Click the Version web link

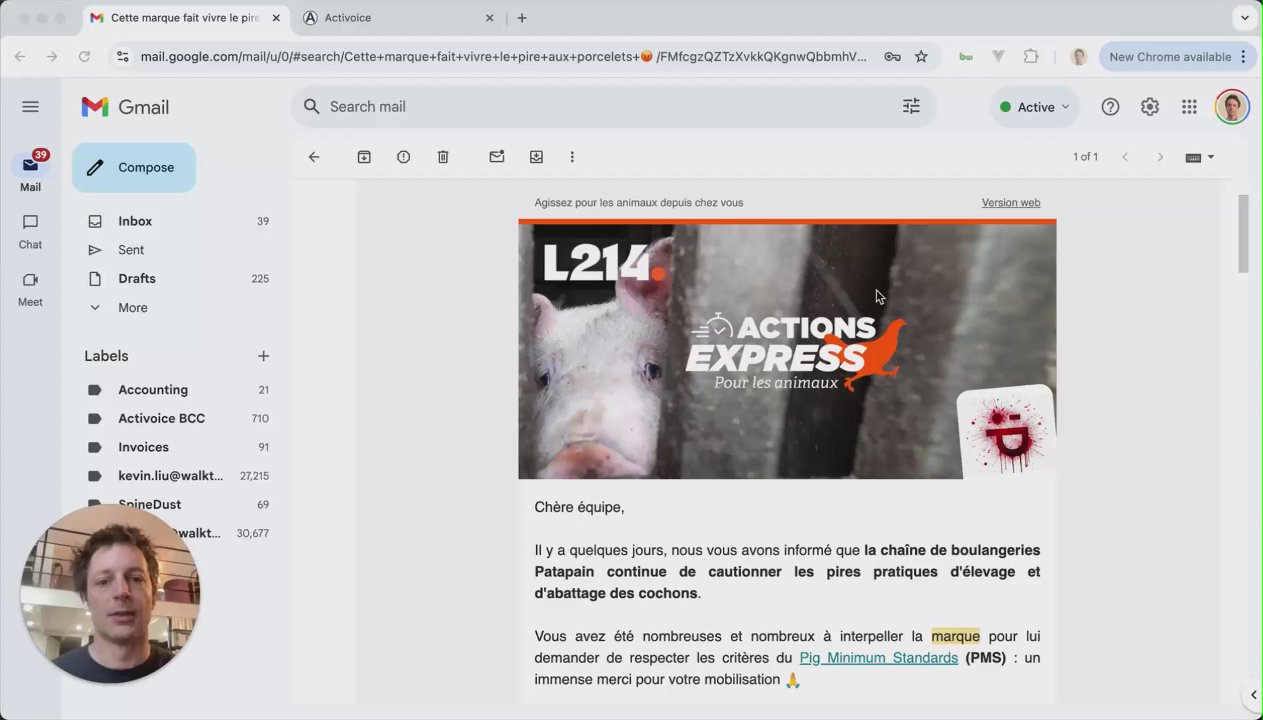pyautogui.click(x=1010, y=202)
